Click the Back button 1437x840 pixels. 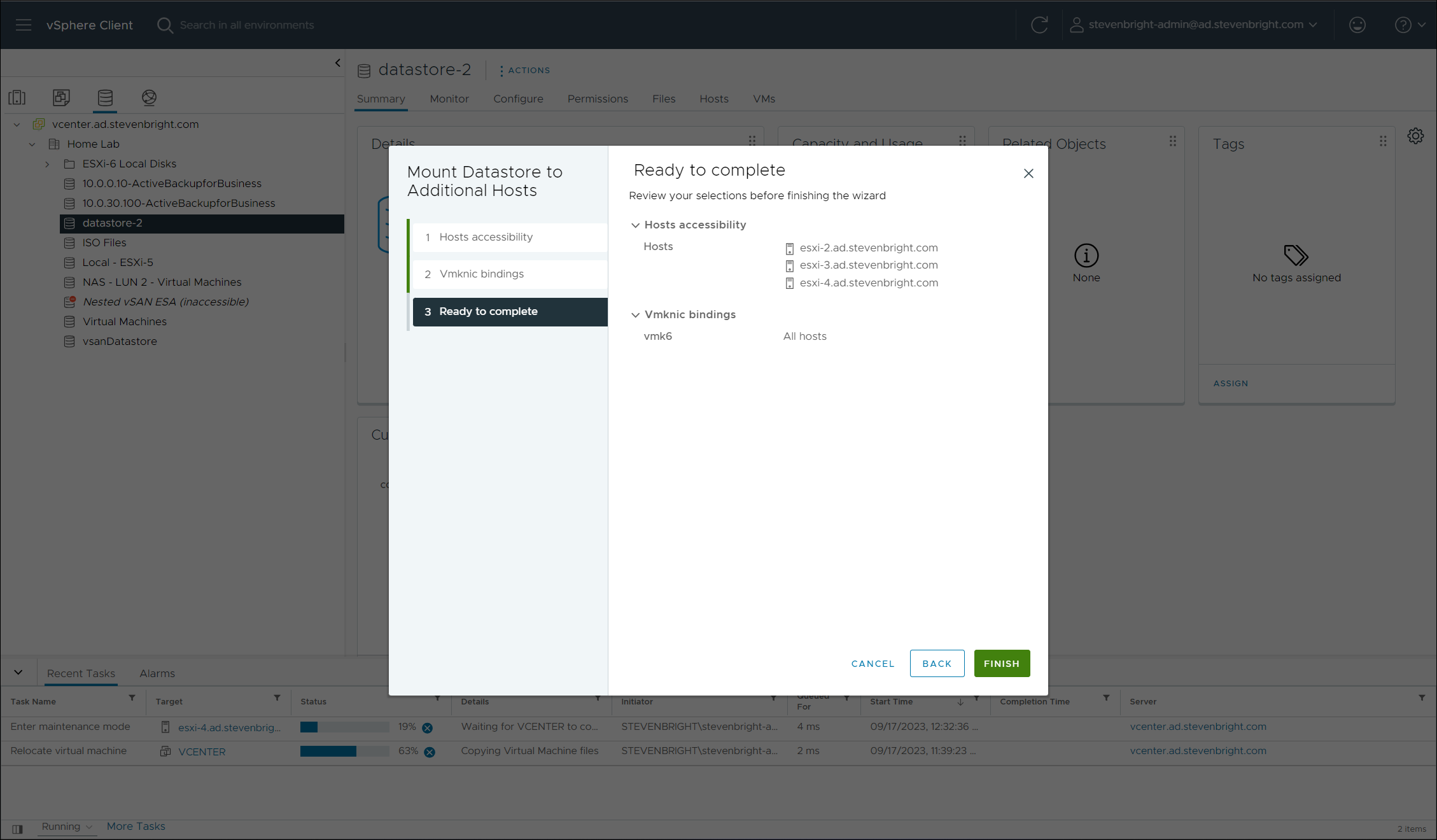click(937, 664)
